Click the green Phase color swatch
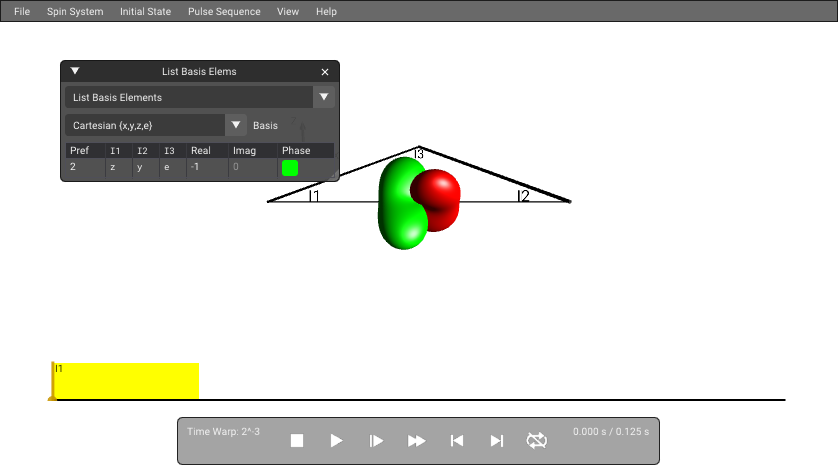Screen dimensions: 838x465 (x=290, y=168)
